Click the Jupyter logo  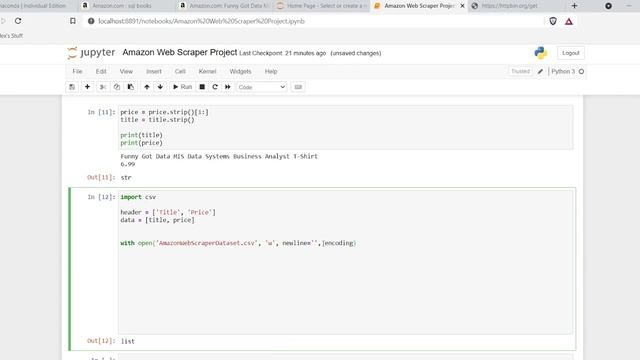(x=91, y=53)
